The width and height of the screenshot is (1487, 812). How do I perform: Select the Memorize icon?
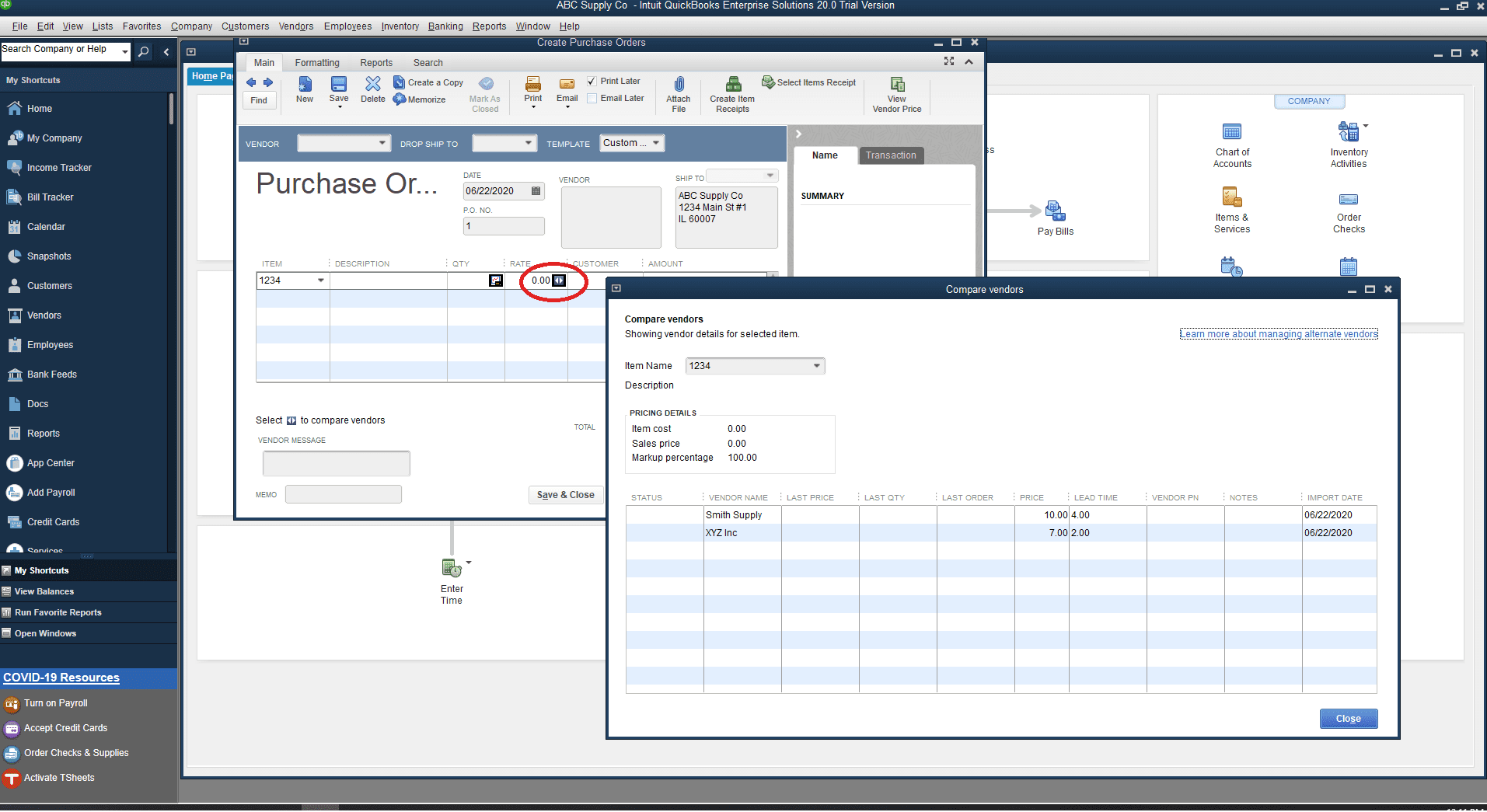pyautogui.click(x=420, y=99)
